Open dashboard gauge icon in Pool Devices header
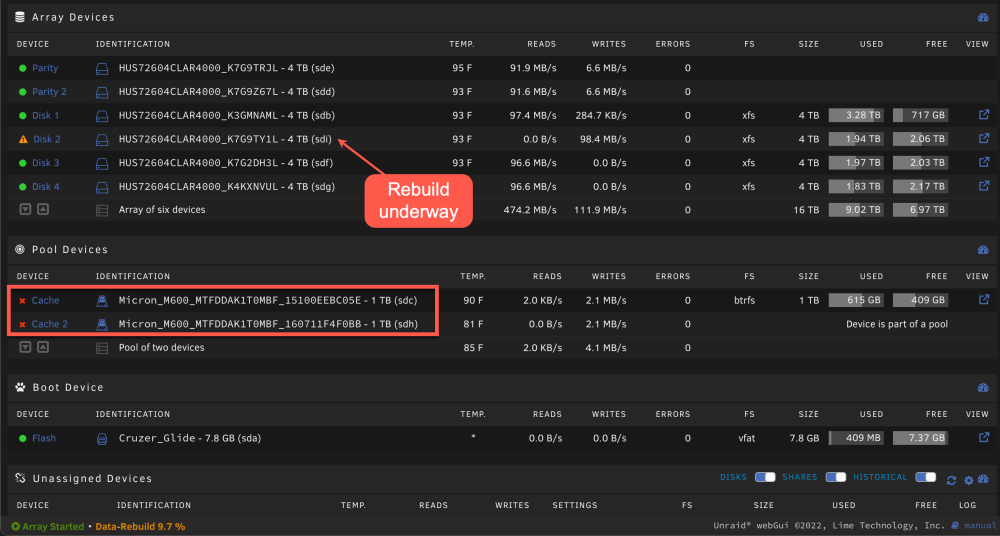The image size is (1000, 536). (983, 250)
